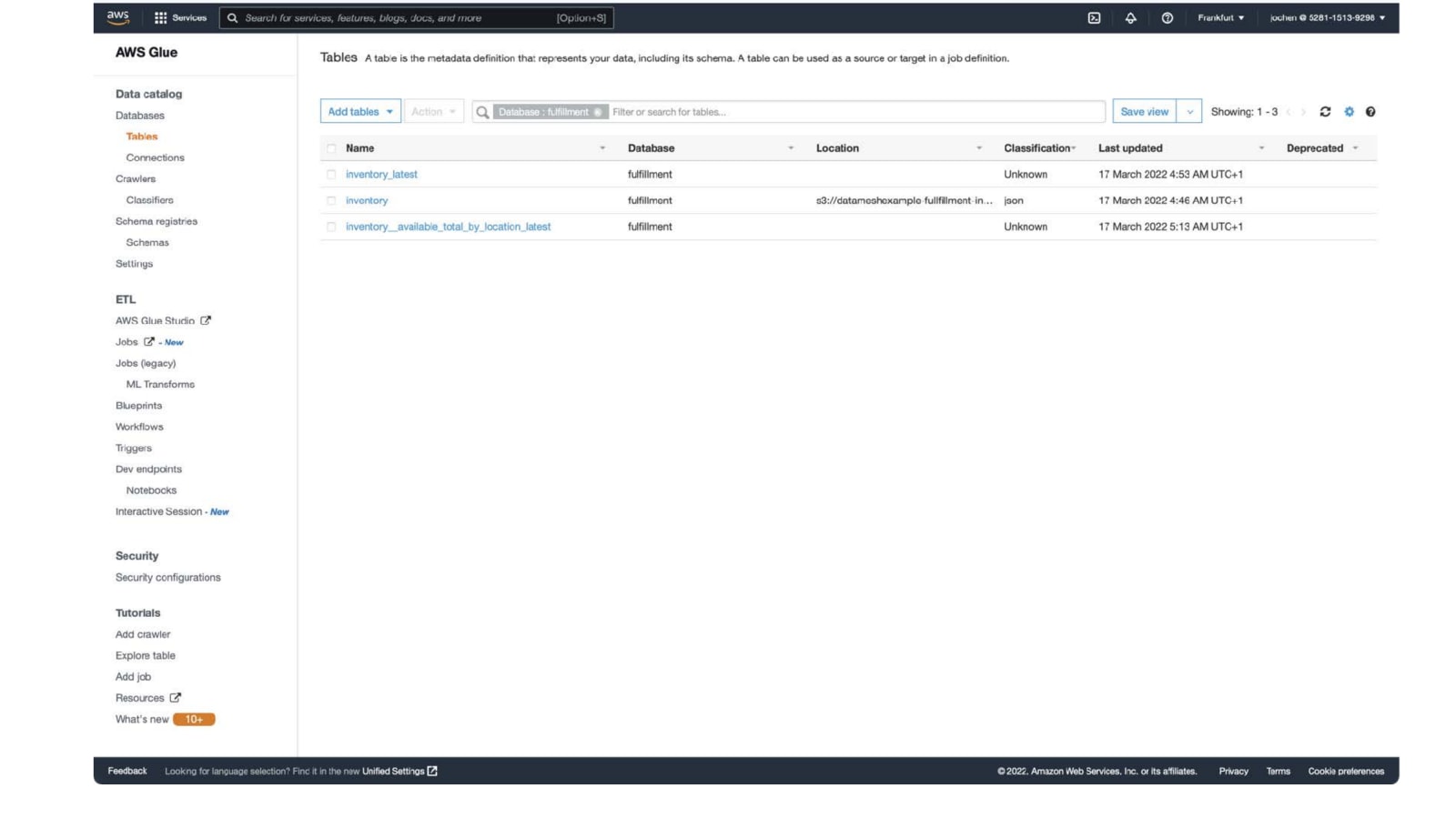Open the Add crawler tutorial
The height and width of the screenshot is (819, 1456).
143,634
